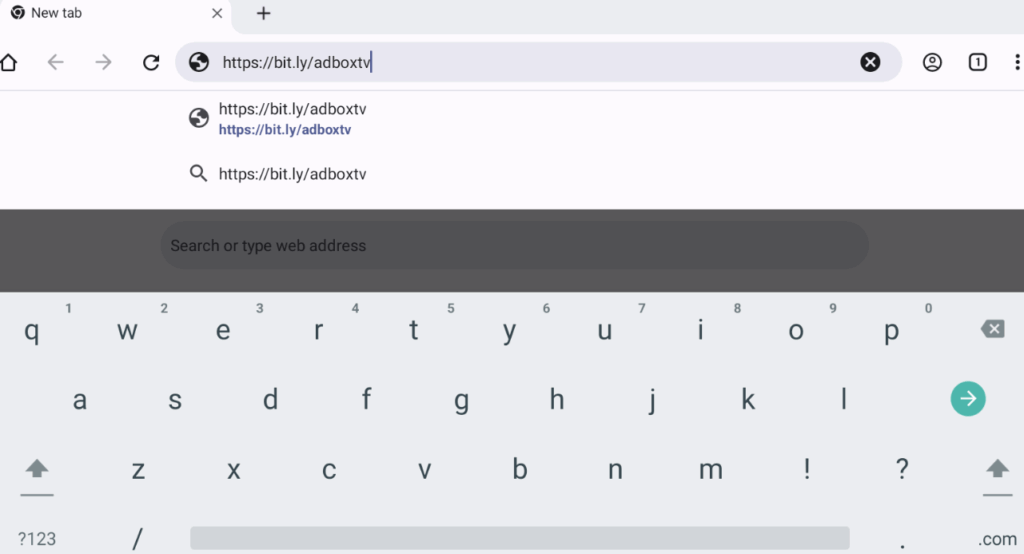Reload the page with refresh icon
1024x554 pixels.
(151, 63)
